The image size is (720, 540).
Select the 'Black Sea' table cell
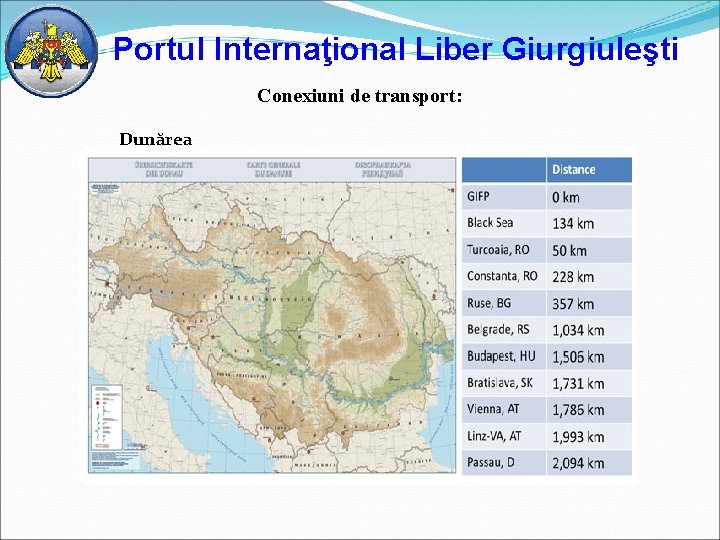[504, 223]
